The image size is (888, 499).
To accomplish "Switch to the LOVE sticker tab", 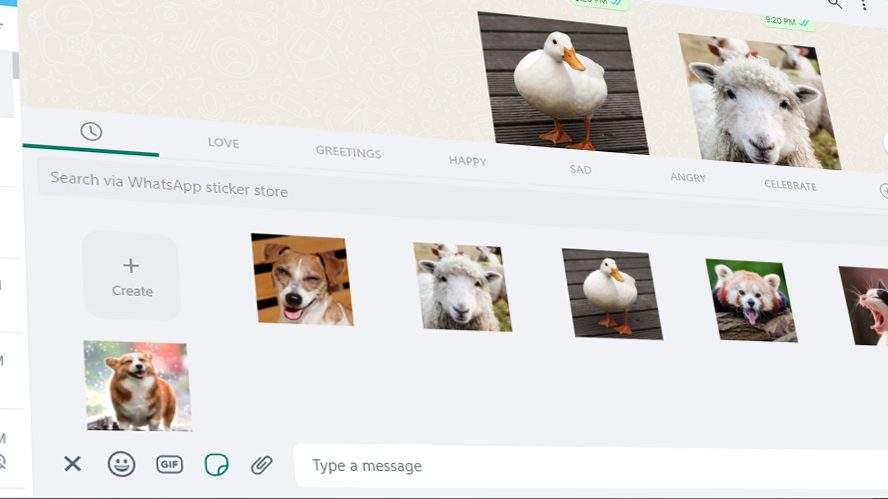I will (223, 143).
